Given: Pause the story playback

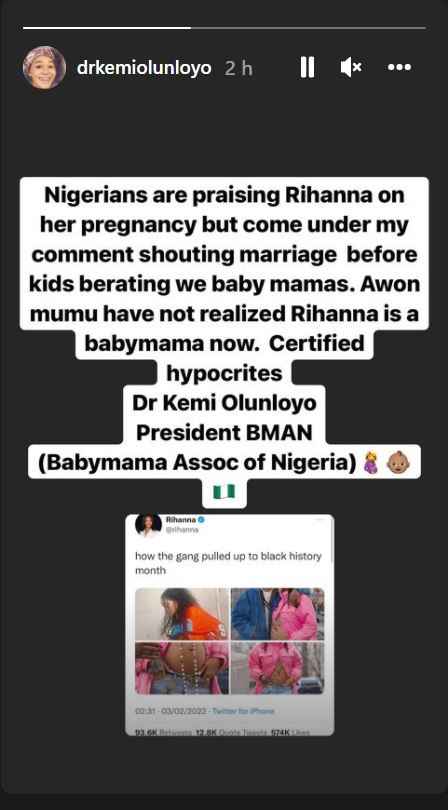Looking at the screenshot, I should pyautogui.click(x=307, y=67).
